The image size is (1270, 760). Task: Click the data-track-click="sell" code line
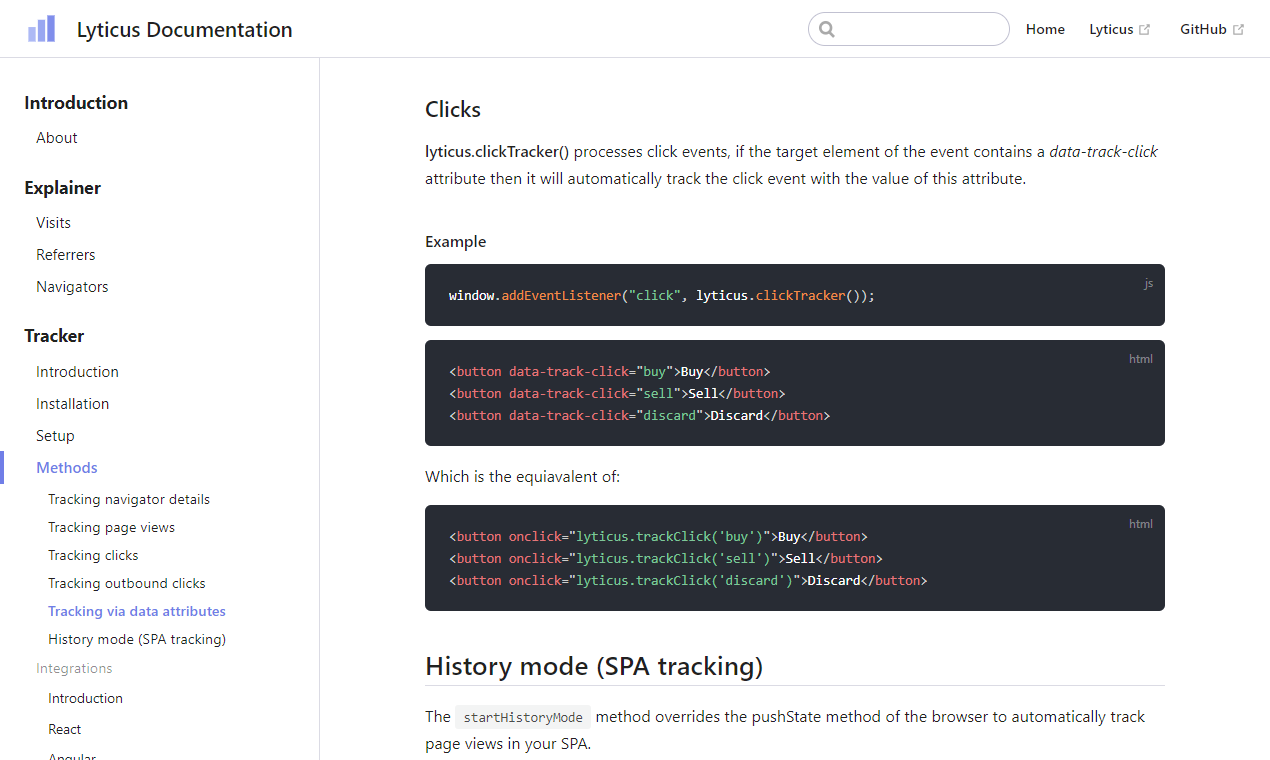click(617, 394)
